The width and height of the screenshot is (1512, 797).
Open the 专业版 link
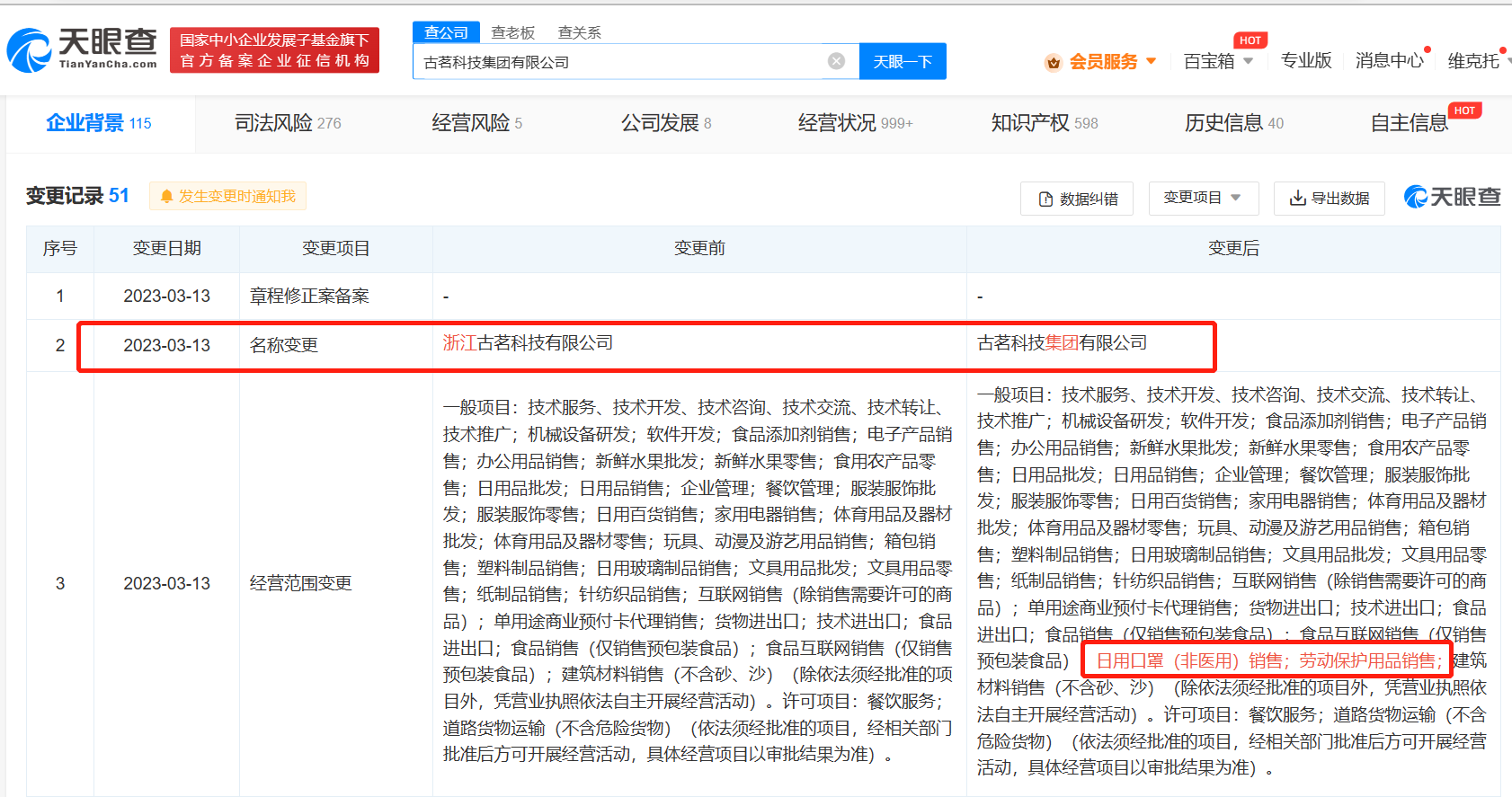[x=1305, y=61]
